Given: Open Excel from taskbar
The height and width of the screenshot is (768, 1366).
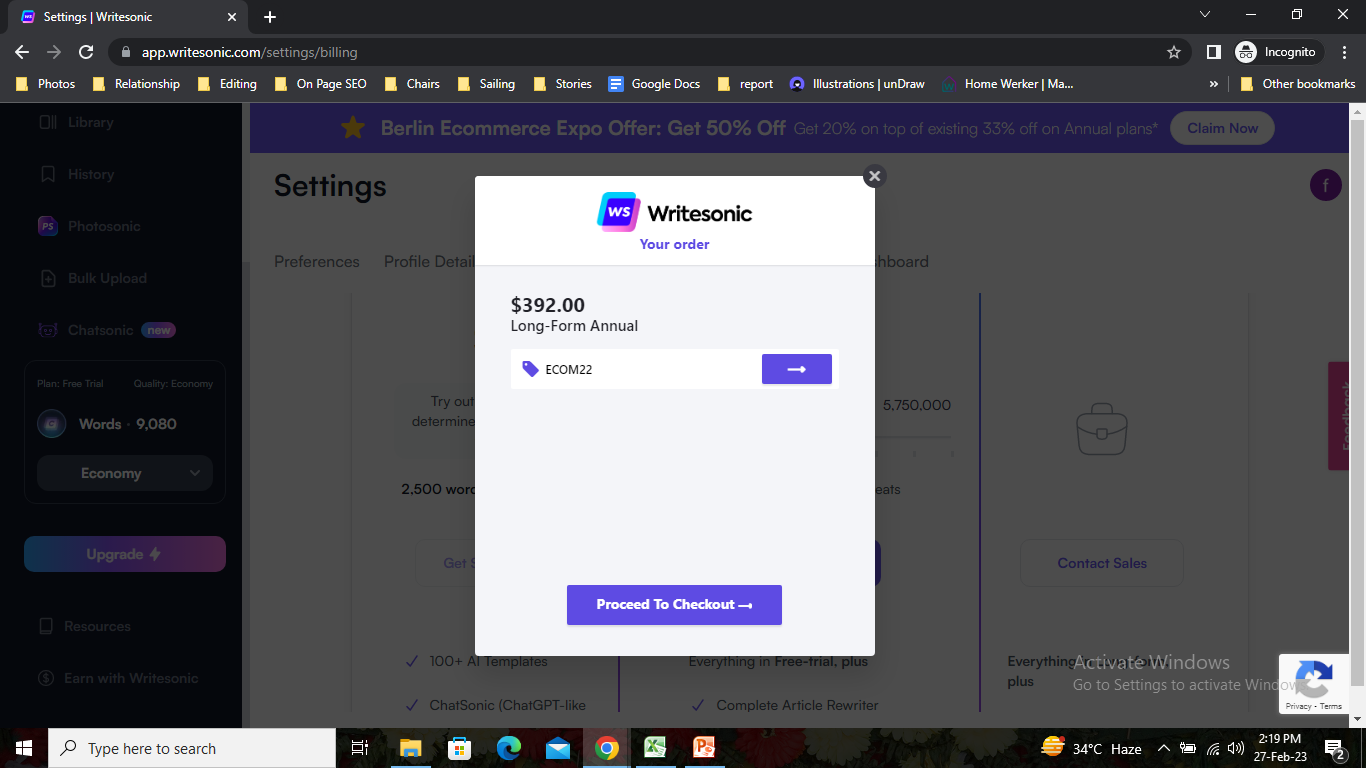Looking at the screenshot, I should tap(655, 748).
